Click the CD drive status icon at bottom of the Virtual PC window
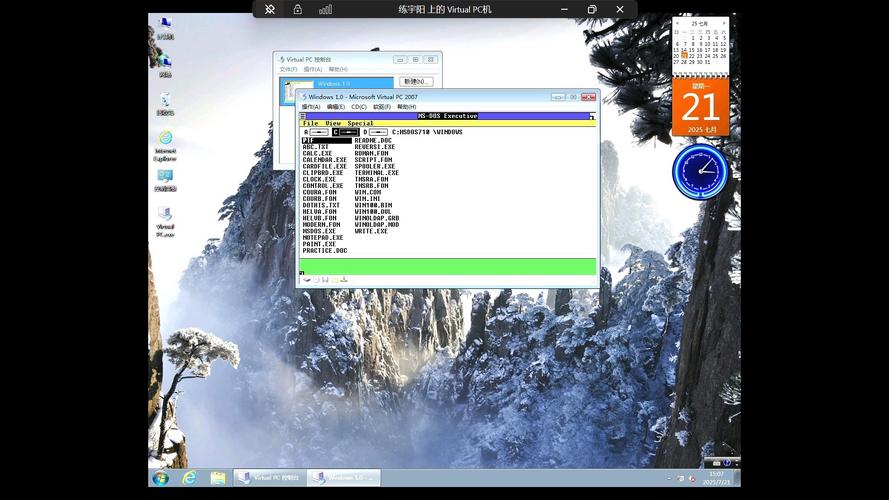Screen dimensions: 889x500 pyautogui.click(x=316, y=280)
